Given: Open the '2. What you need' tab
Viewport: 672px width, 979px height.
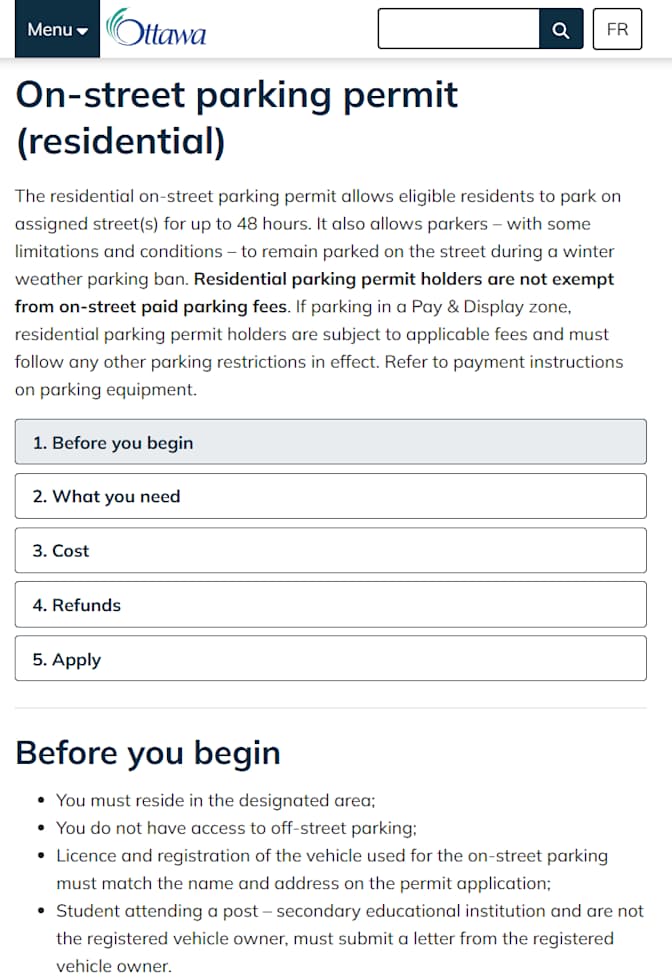Looking at the screenshot, I should [x=330, y=496].
